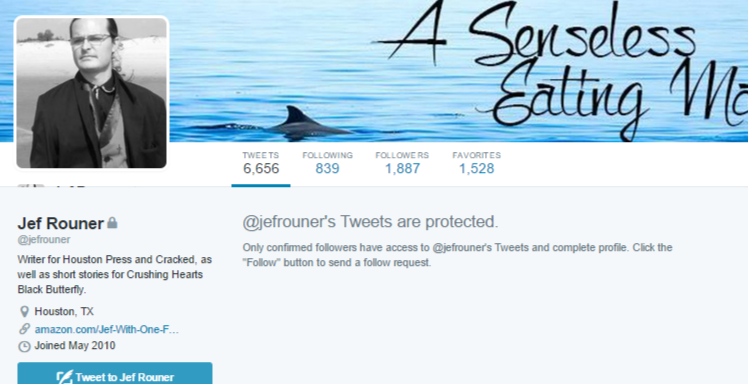The height and width of the screenshot is (384, 748).
Task: Open the @jefrouner handle link
Action: click(44, 239)
